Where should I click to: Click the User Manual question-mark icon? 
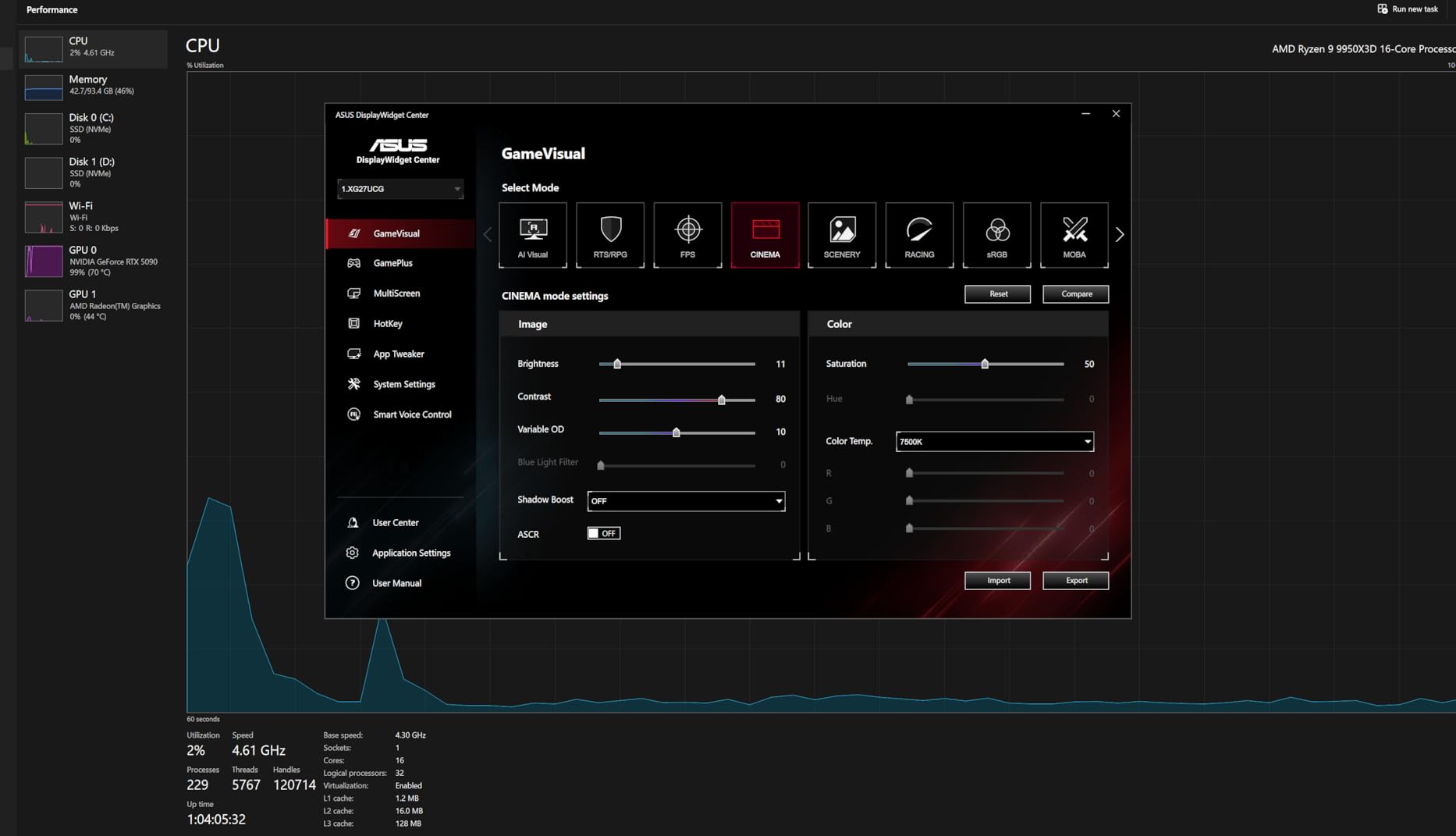pyautogui.click(x=353, y=583)
